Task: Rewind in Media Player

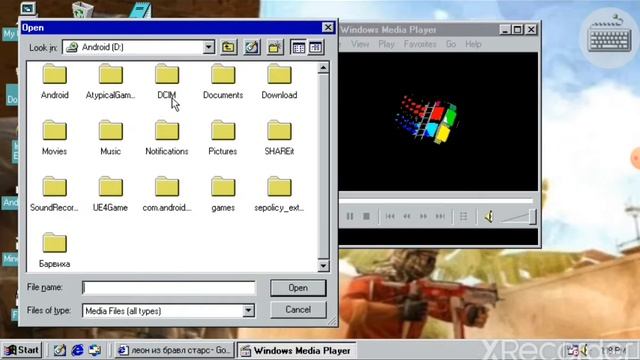Action: (x=407, y=216)
